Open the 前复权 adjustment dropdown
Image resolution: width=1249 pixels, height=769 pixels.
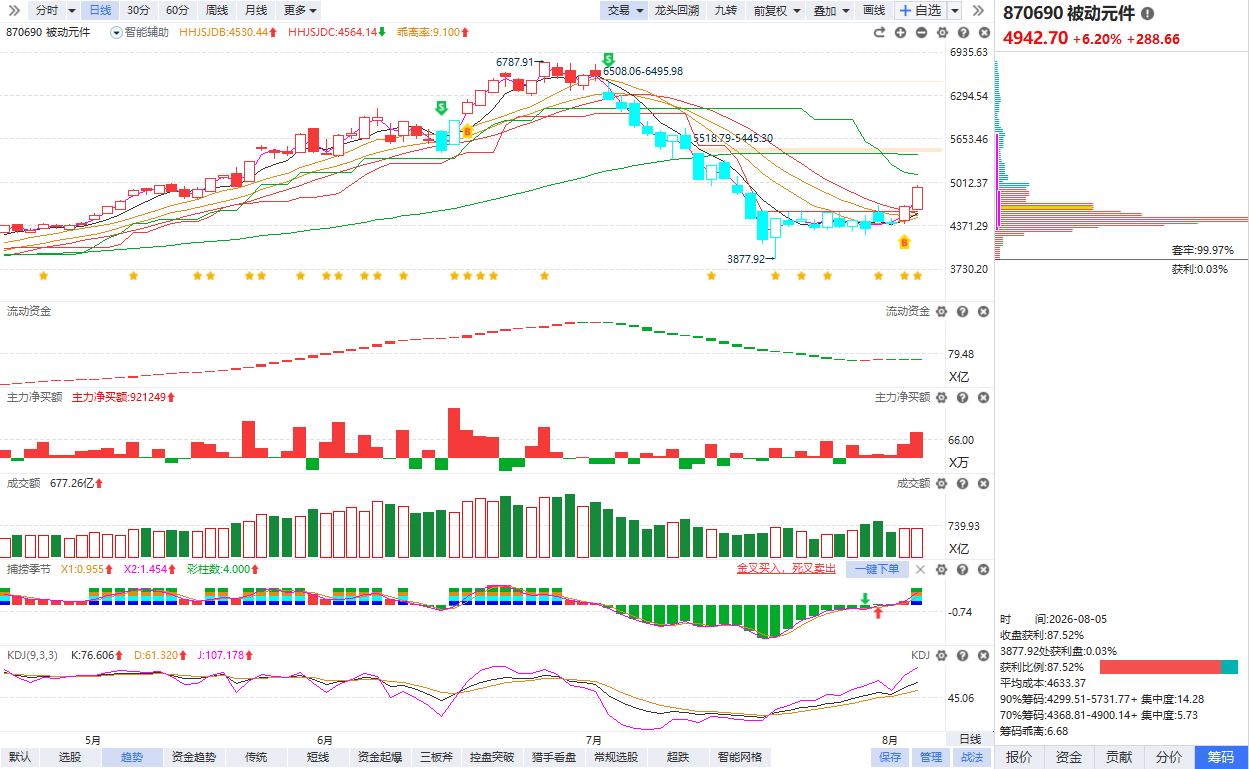[776, 10]
